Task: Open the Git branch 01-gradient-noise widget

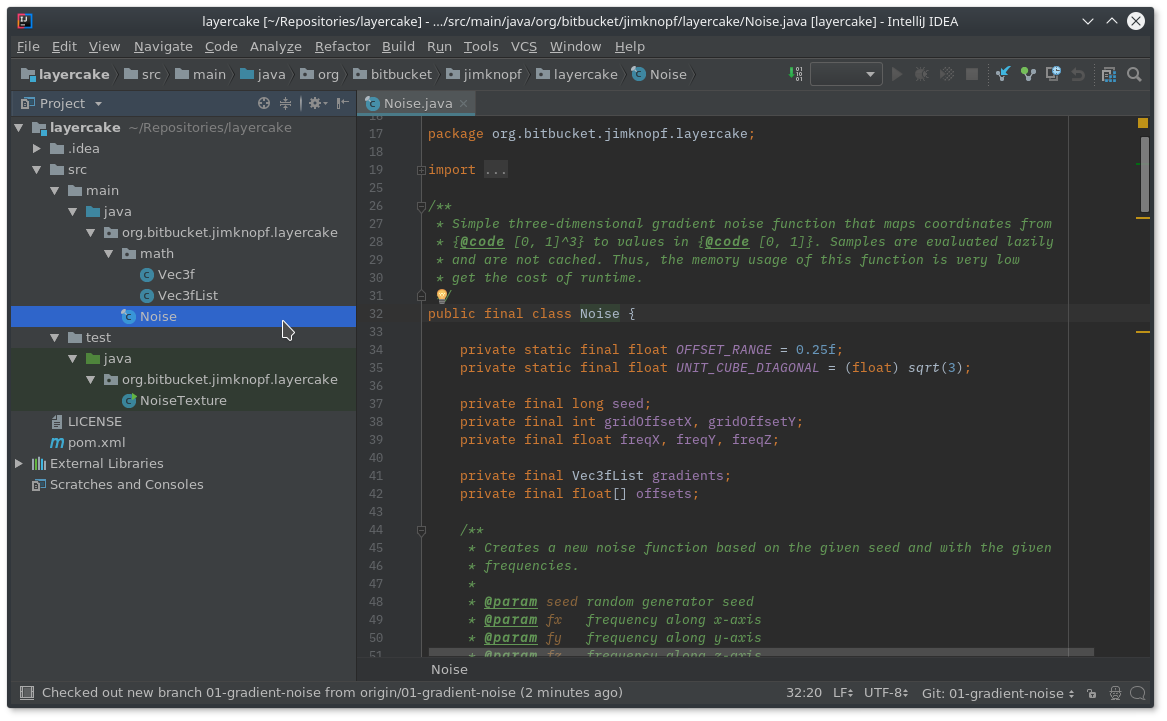Action: [x=998, y=693]
